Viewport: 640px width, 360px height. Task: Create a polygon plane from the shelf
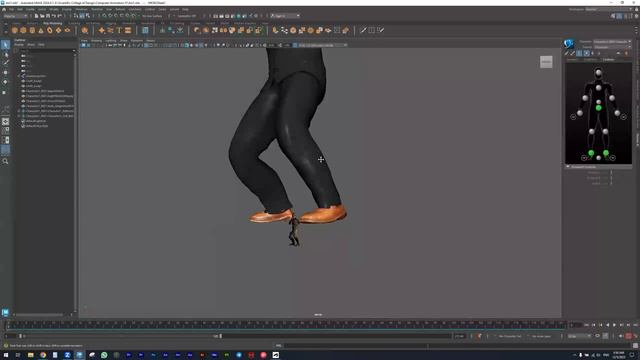[58, 30]
